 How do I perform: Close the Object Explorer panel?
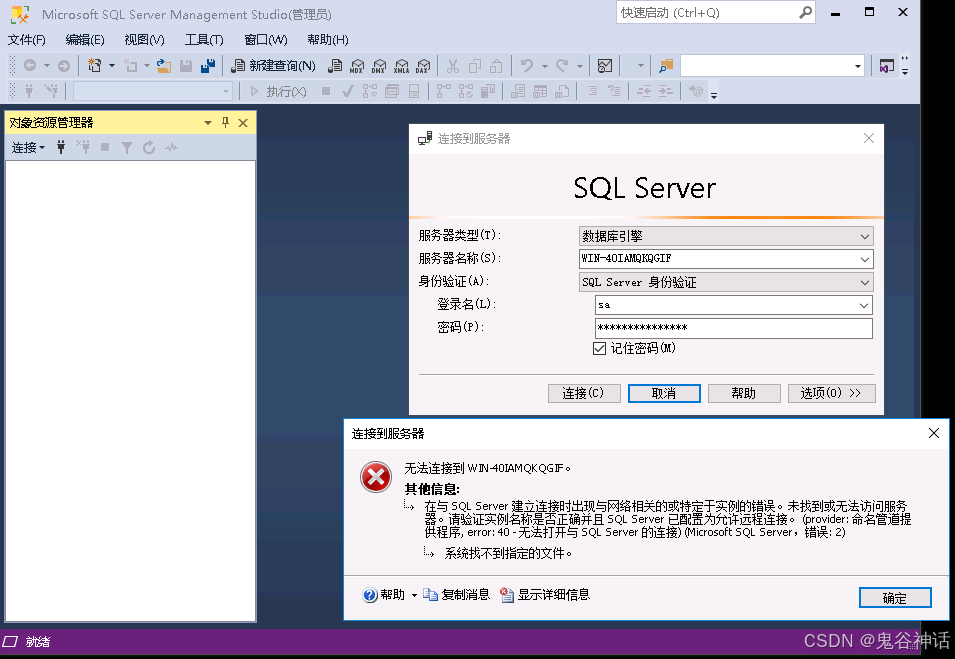[243, 122]
